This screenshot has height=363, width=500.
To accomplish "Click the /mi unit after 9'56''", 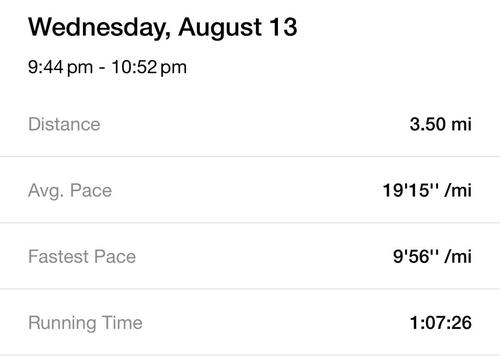I will click(x=458, y=257).
